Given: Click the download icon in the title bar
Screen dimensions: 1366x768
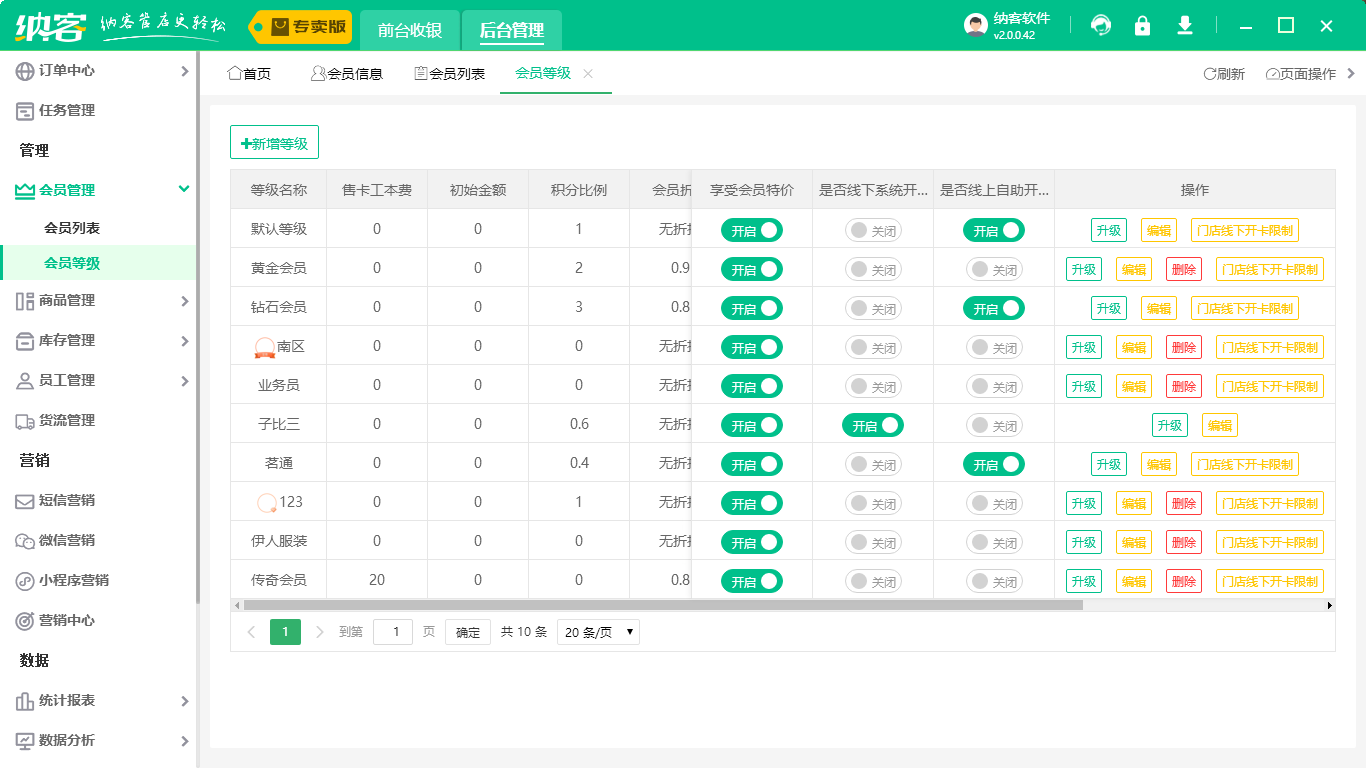Looking at the screenshot, I should click(x=1184, y=25).
